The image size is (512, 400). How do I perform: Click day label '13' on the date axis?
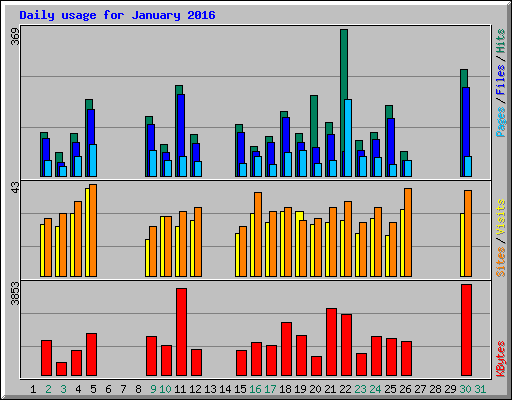point(210,389)
